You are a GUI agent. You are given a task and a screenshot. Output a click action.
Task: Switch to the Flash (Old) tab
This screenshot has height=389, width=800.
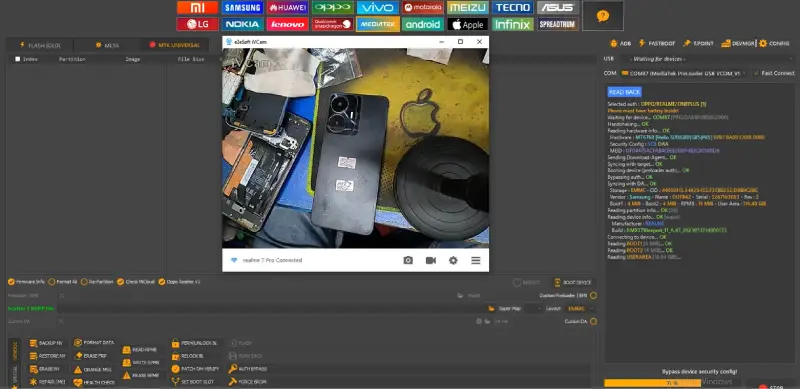[40, 45]
